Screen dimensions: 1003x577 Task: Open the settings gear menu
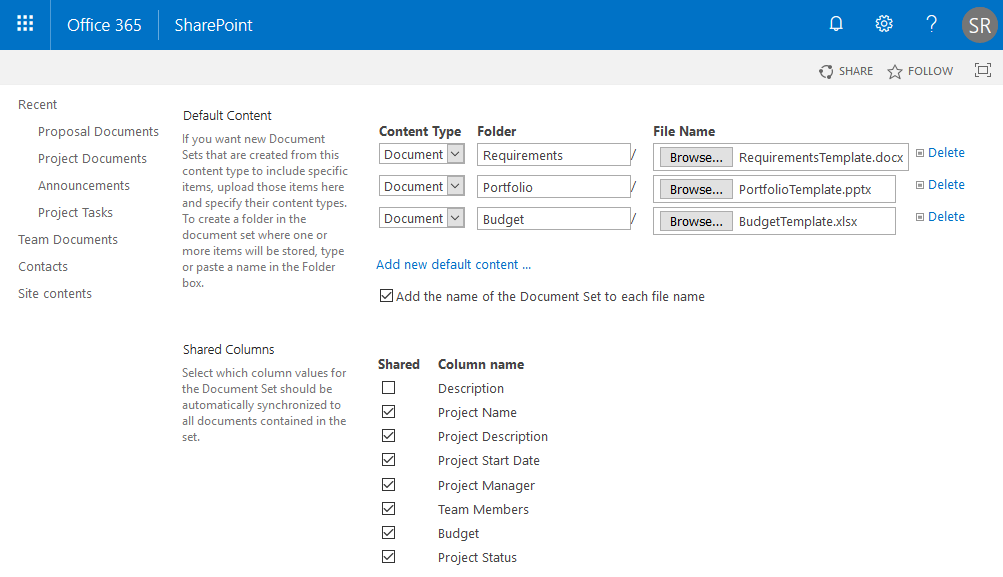click(884, 25)
